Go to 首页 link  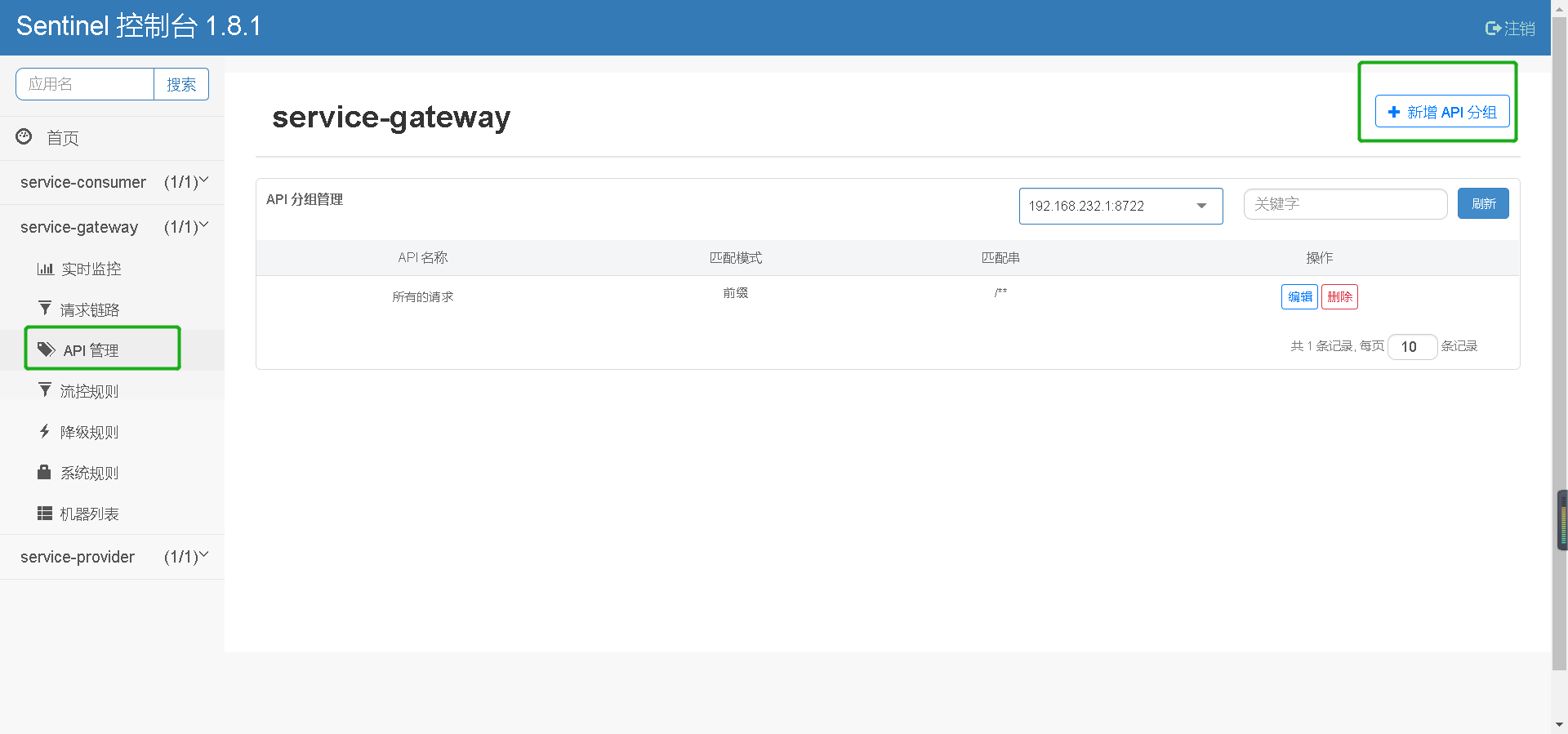63,138
